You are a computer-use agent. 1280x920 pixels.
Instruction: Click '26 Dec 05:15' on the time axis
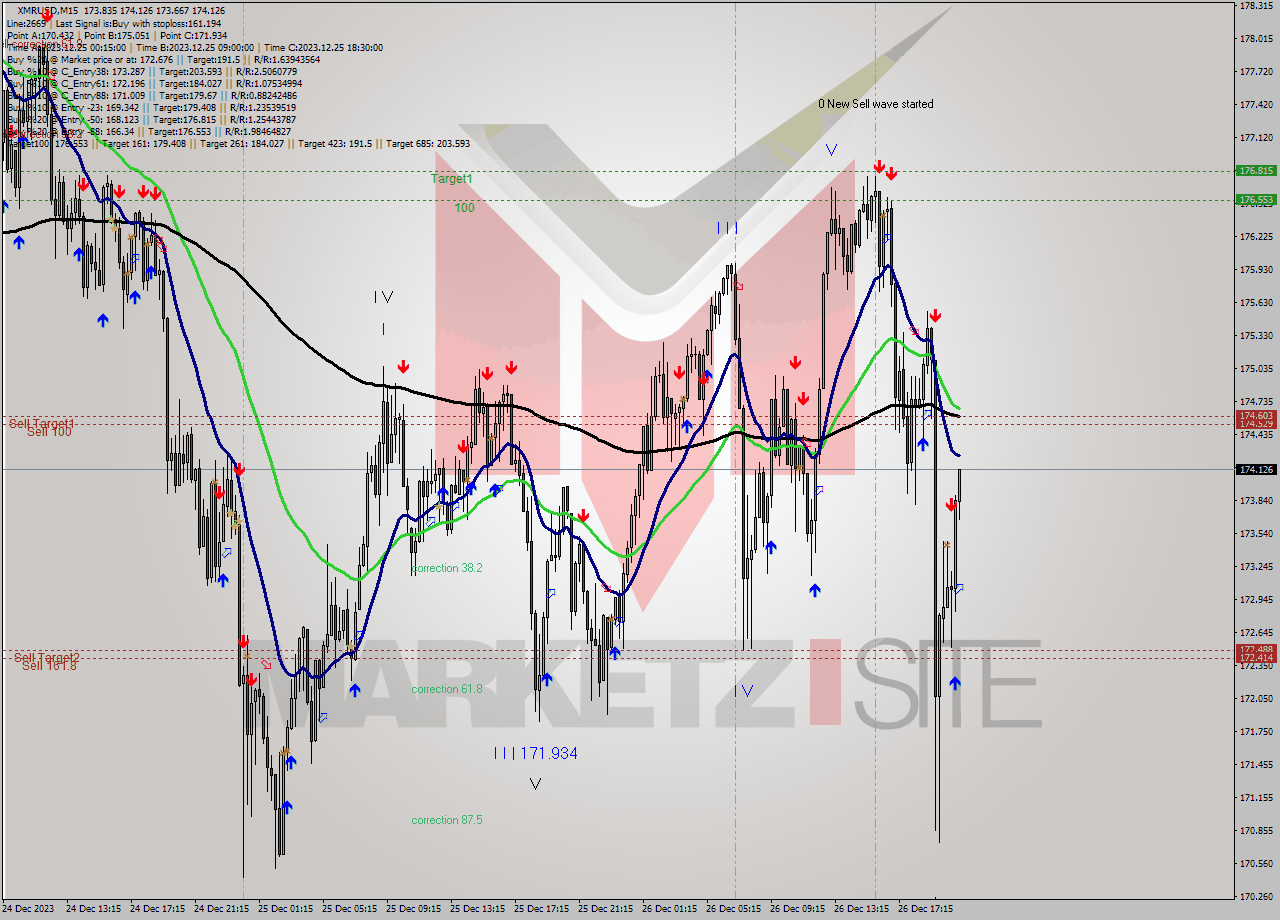(734, 910)
